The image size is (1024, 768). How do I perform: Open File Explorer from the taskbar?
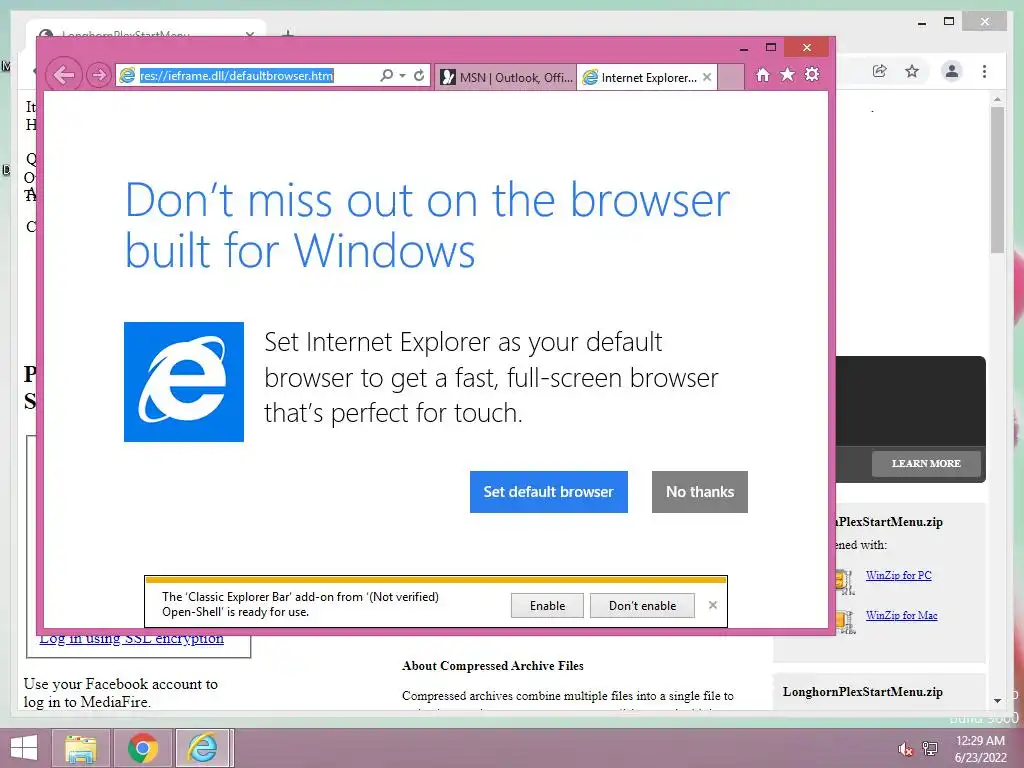coord(81,748)
